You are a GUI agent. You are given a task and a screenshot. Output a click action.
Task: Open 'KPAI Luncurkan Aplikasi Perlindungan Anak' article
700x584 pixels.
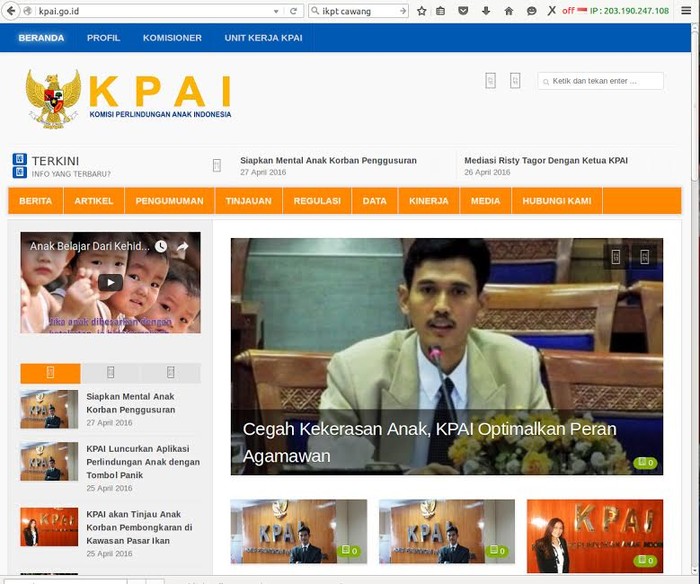pos(143,462)
